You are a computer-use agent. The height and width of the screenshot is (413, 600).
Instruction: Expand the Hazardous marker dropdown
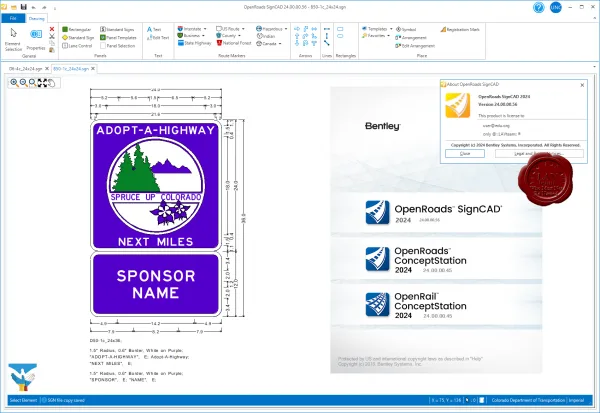coord(286,29)
